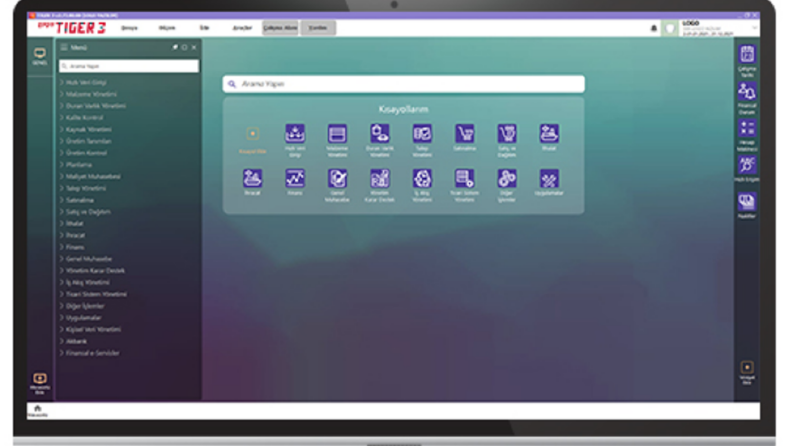Open the third menu between Düzen and Araçlar

(x=204, y=28)
